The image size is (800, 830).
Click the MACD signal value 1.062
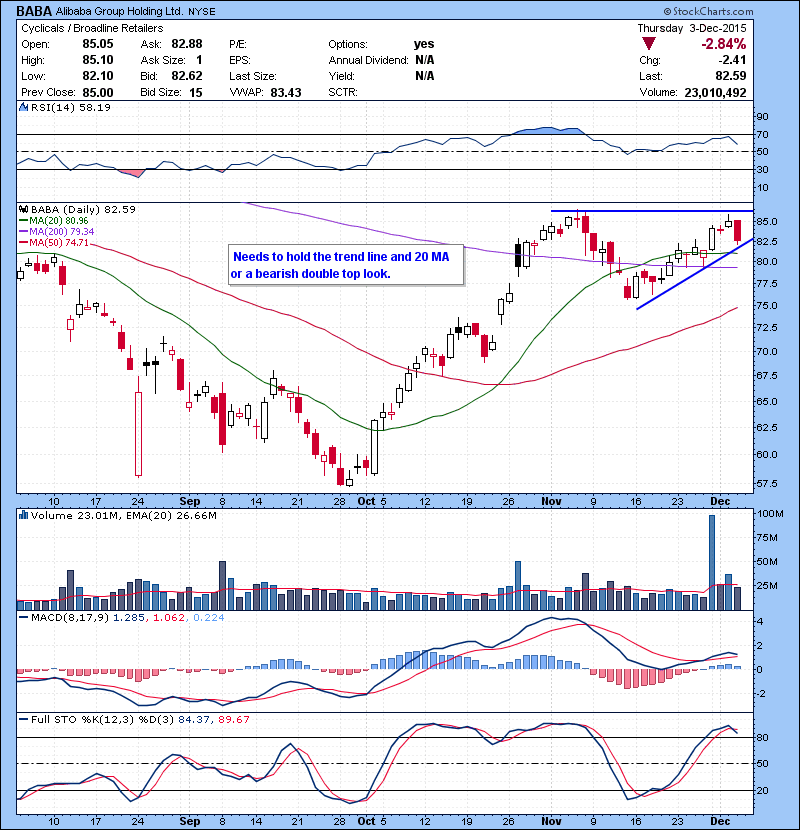[169, 617]
